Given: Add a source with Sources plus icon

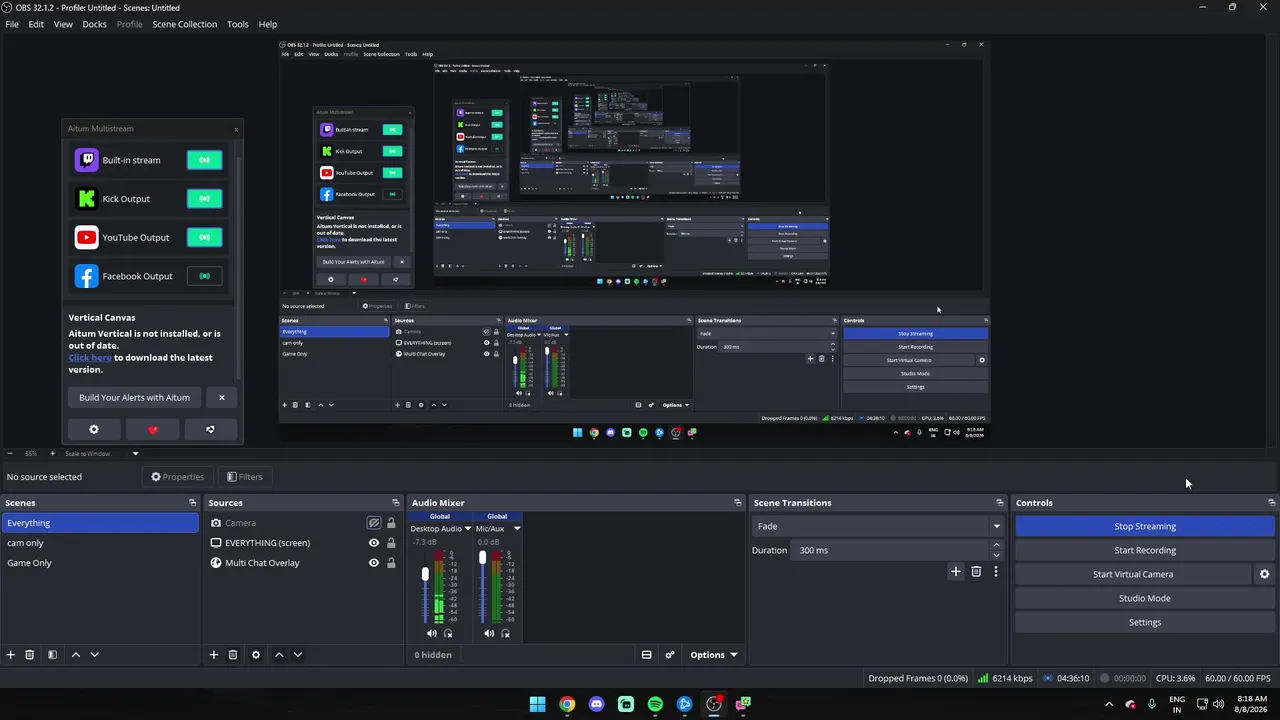Looking at the screenshot, I should tap(214, 655).
